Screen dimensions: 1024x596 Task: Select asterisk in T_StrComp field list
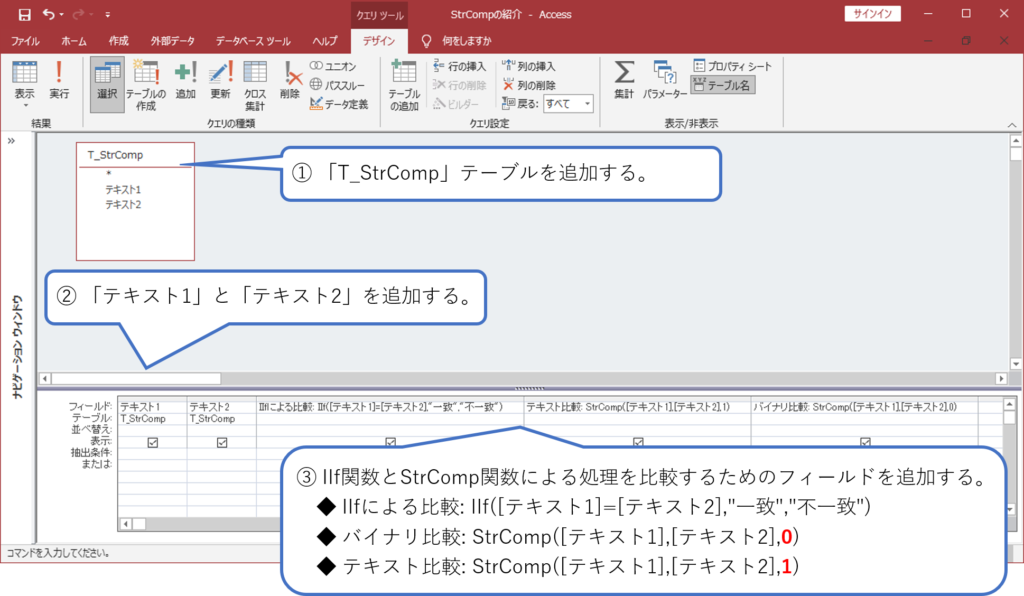[x=109, y=174]
